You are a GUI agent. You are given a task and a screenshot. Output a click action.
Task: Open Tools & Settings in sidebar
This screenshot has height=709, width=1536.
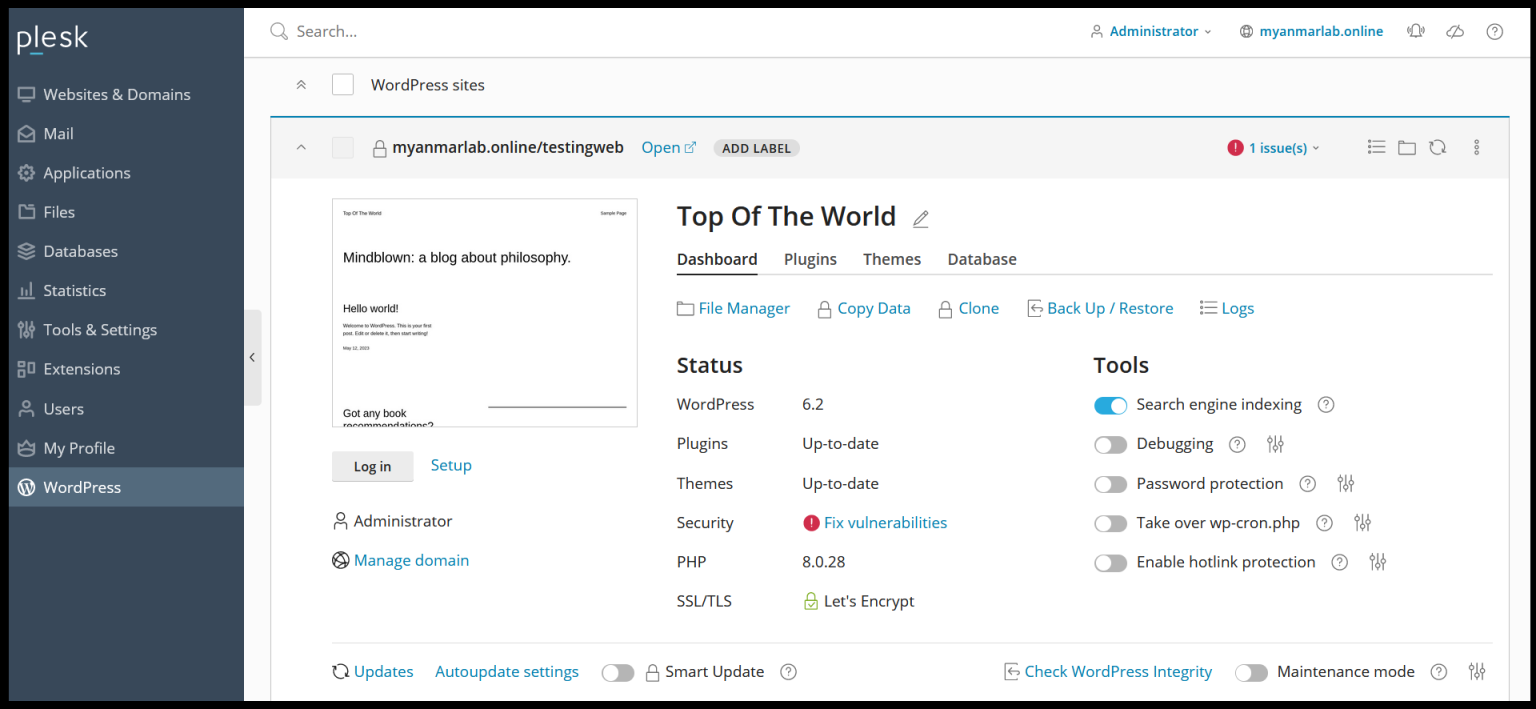tap(126, 330)
